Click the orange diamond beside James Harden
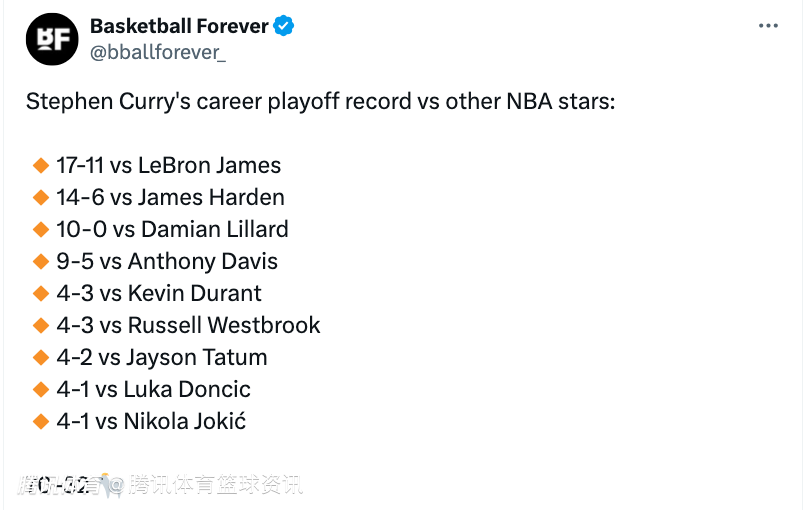804x510 pixels. [x=41, y=197]
